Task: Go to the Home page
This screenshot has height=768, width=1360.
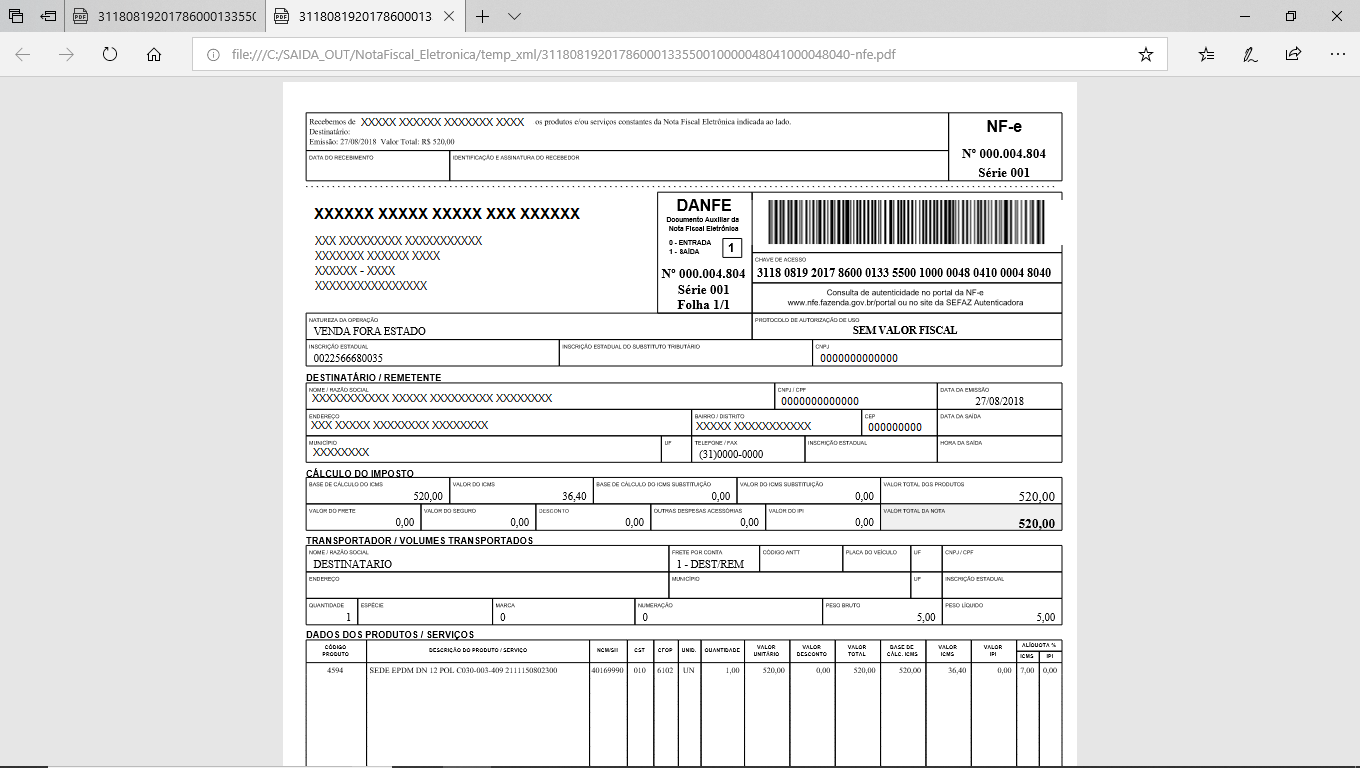Action: [154, 54]
